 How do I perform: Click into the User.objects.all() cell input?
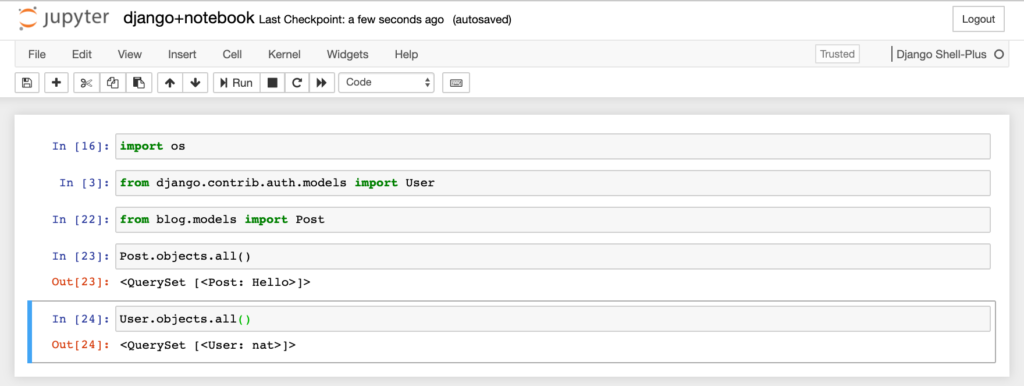(x=552, y=319)
